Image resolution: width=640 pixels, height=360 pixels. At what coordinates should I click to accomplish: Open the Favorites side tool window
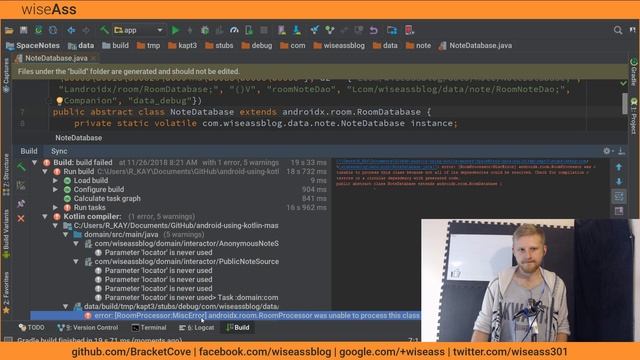[6, 293]
